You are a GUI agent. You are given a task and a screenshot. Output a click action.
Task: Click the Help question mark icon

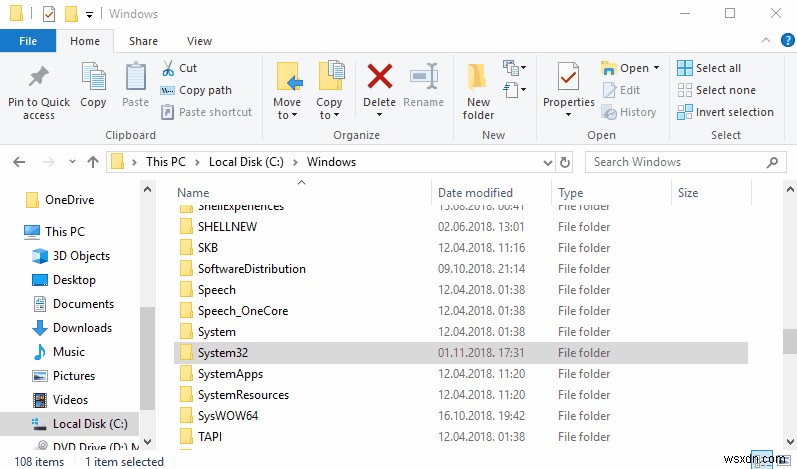pos(787,40)
